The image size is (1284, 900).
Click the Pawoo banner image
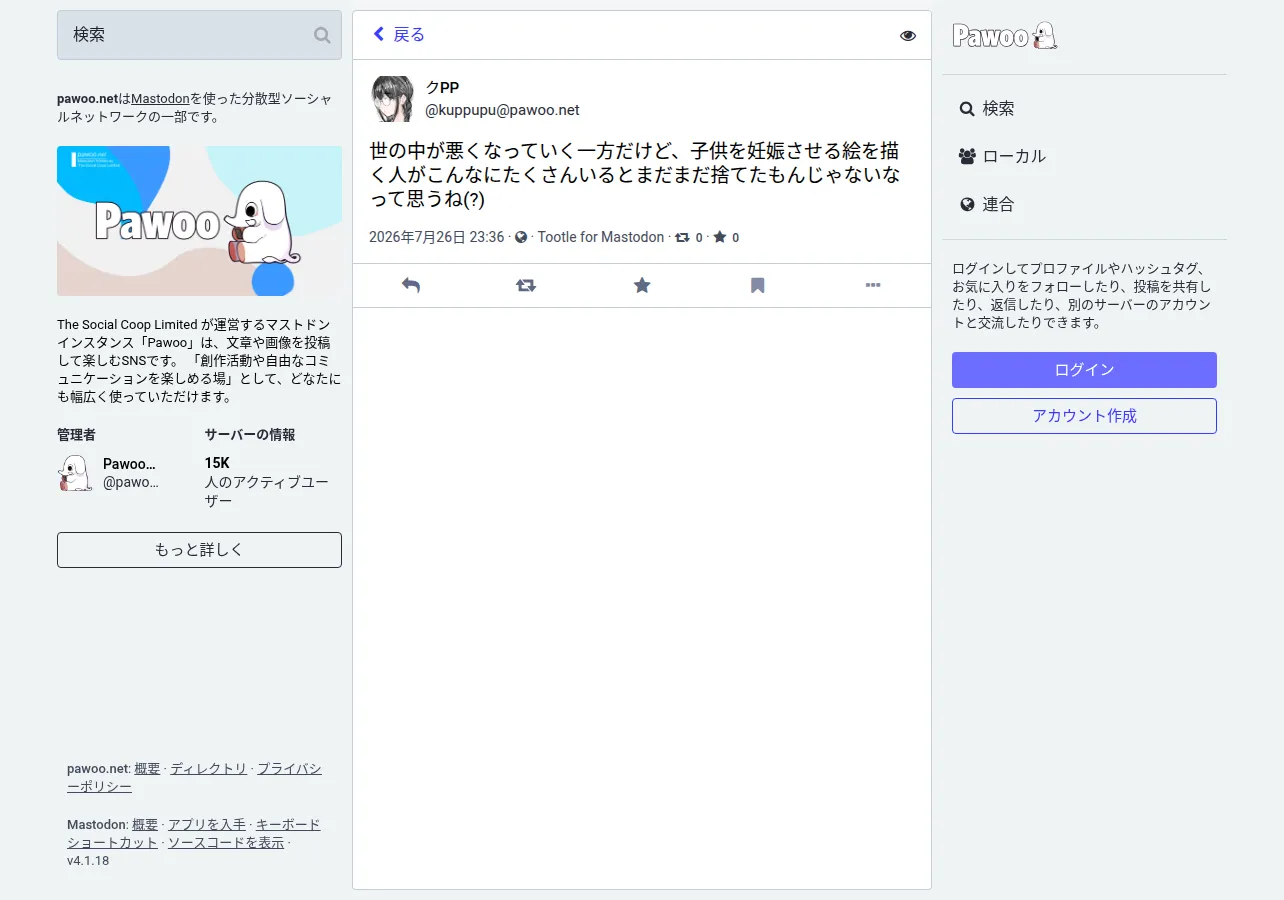pyautogui.click(x=199, y=221)
